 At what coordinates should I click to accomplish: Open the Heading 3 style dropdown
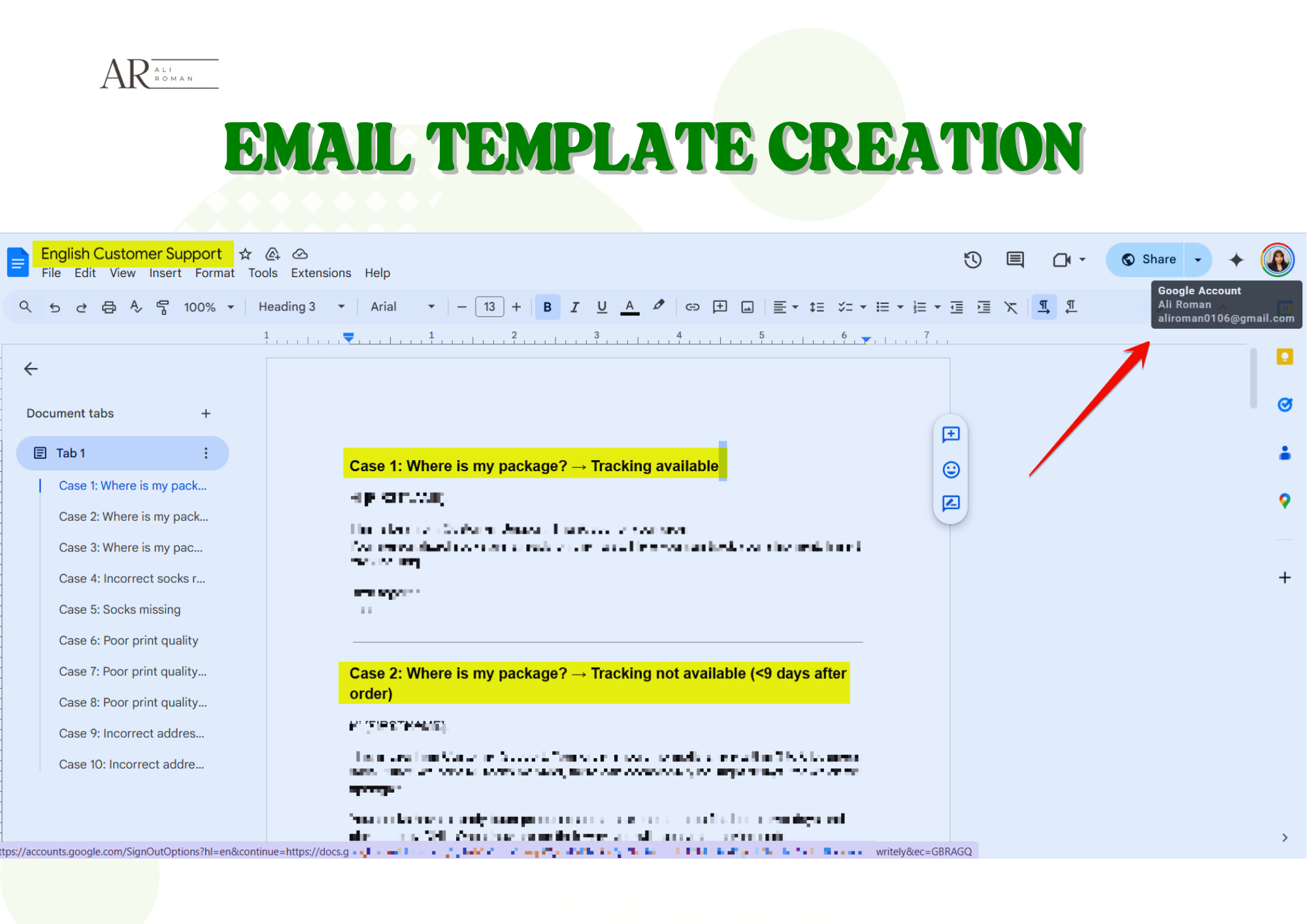301,307
